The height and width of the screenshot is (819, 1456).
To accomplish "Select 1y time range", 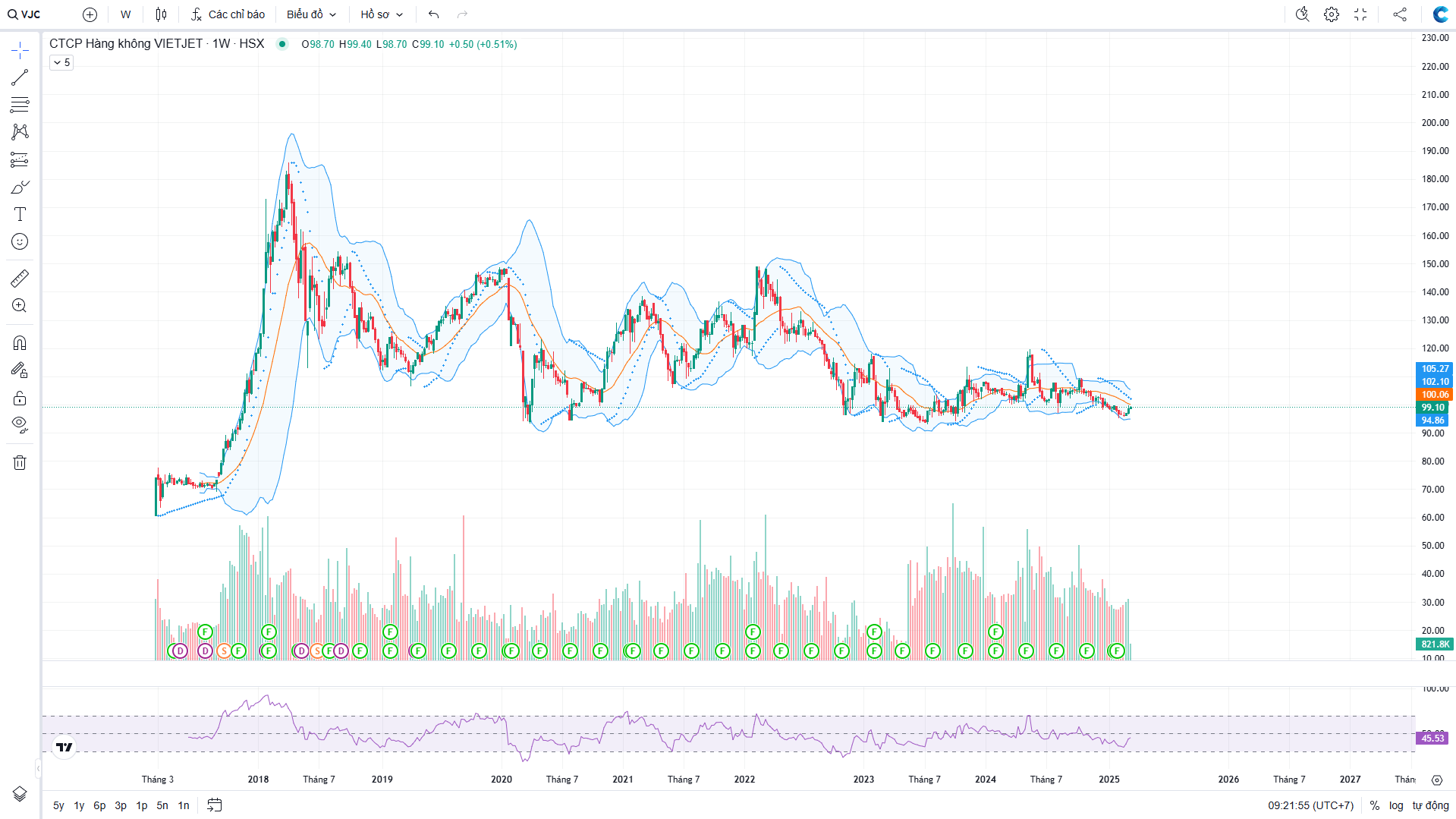I will 79,805.
